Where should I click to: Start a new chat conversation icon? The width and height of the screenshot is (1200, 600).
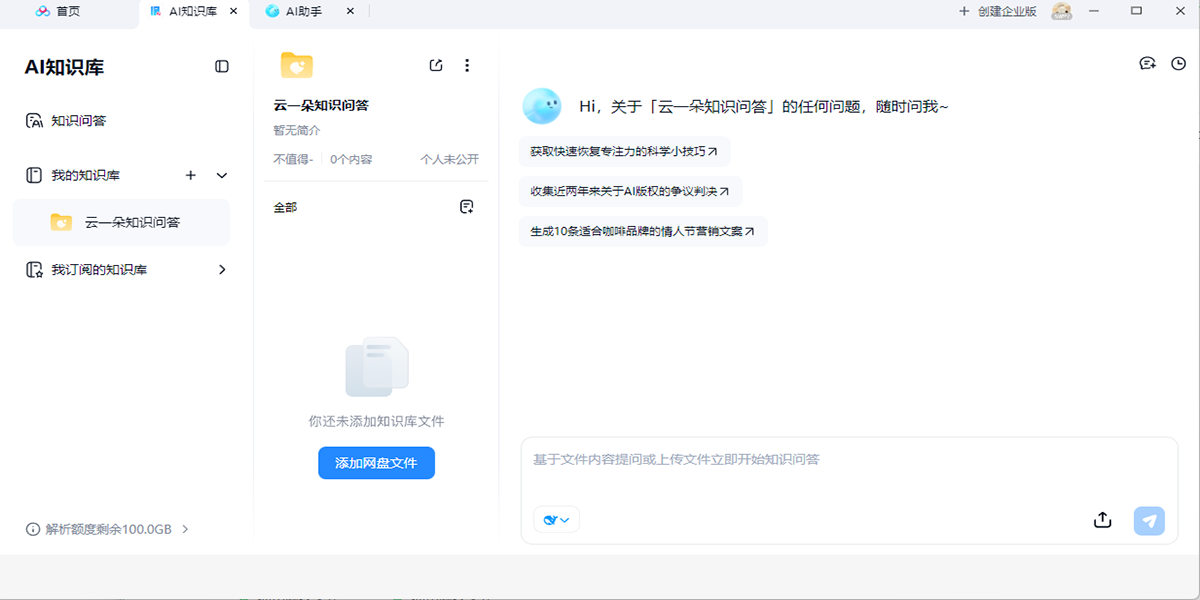(1147, 64)
